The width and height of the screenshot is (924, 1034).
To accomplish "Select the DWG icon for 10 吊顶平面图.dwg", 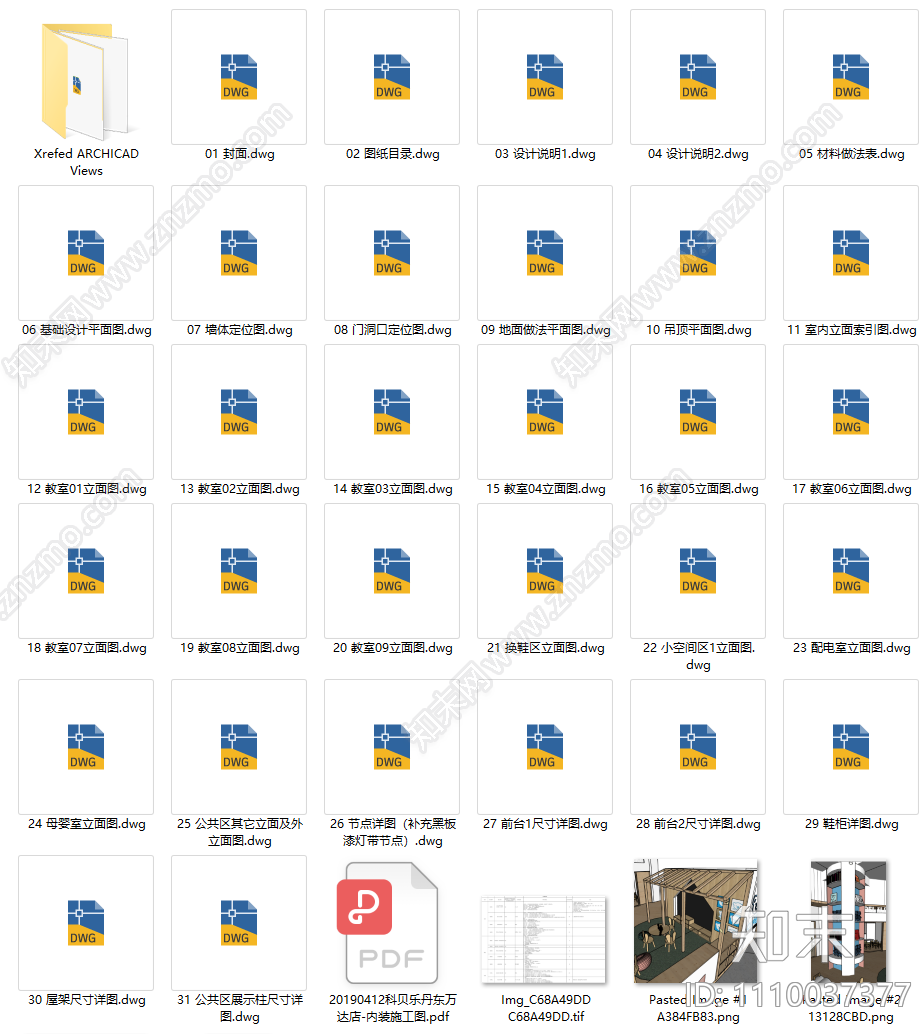I will 698,253.
